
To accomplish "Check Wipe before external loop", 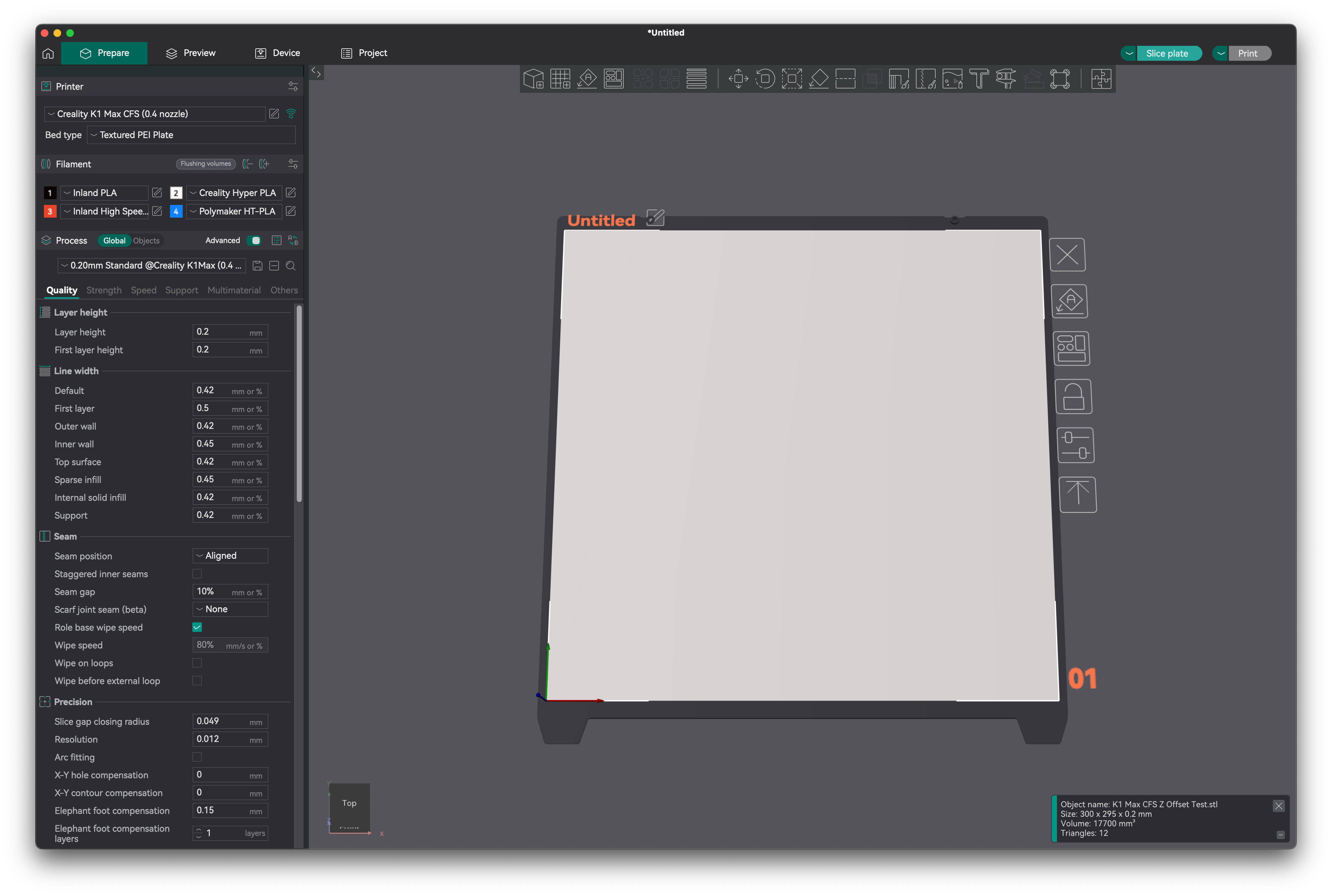I will (x=197, y=681).
